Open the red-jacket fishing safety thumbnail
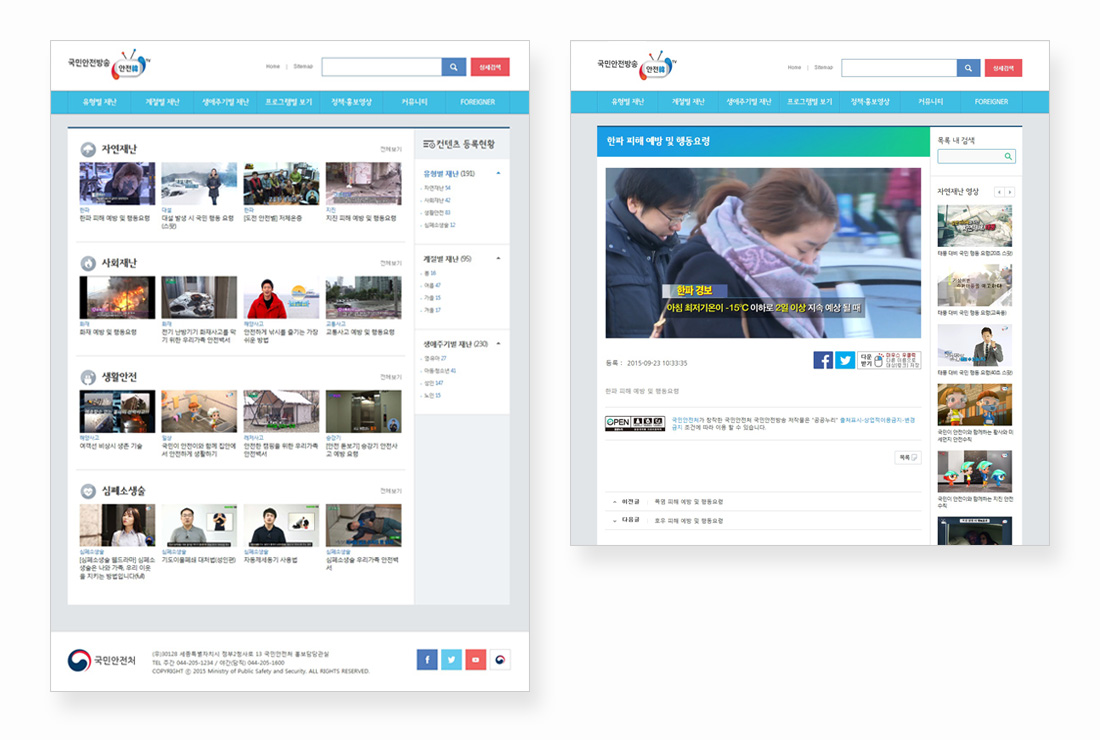 pyautogui.click(x=281, y=297)
